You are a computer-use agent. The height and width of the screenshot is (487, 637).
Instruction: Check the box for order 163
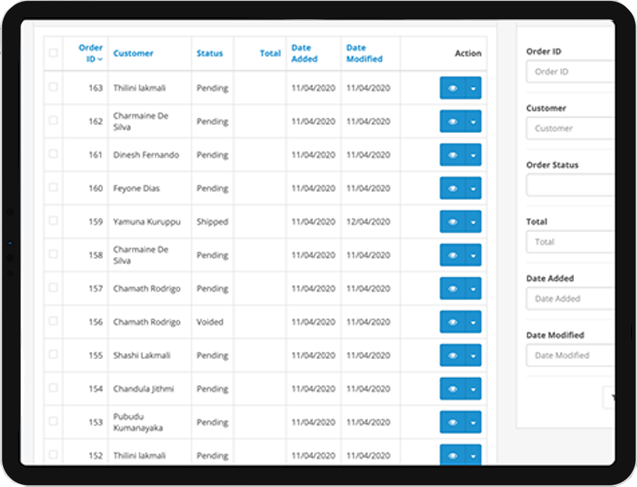(53, 88)
